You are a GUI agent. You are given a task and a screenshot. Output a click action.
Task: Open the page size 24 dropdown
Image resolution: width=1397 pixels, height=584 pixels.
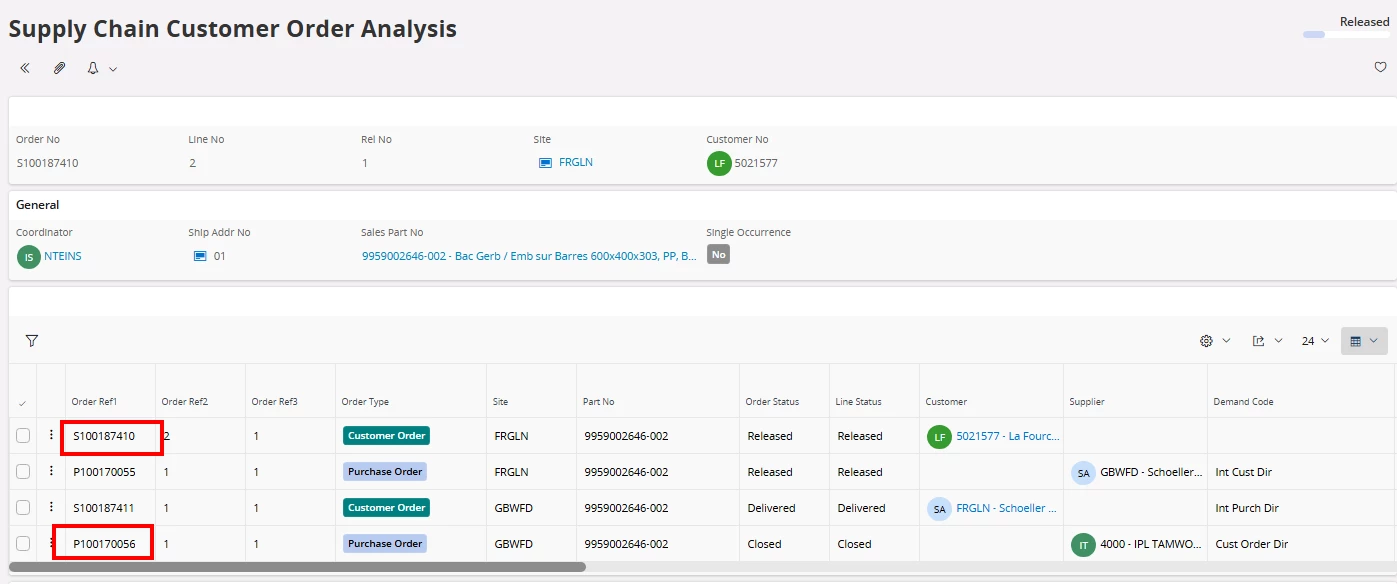click(1315, 341)
